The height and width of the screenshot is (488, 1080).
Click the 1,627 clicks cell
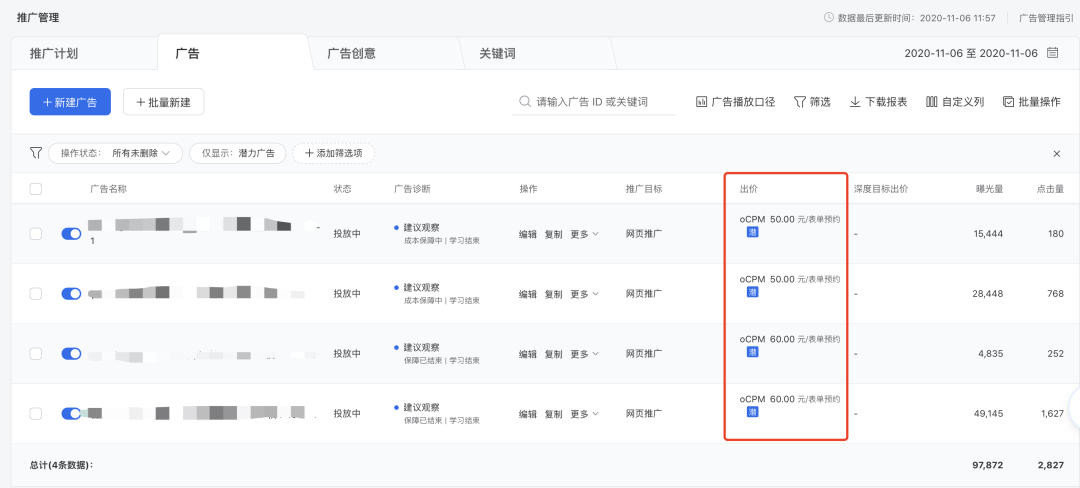[x=1052, y=414]
